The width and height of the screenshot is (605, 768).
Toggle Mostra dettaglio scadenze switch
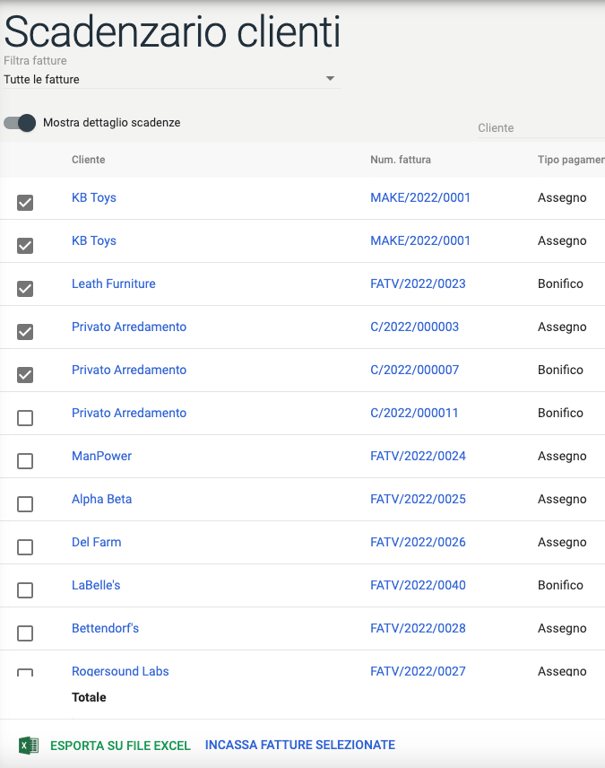[20, 123]
